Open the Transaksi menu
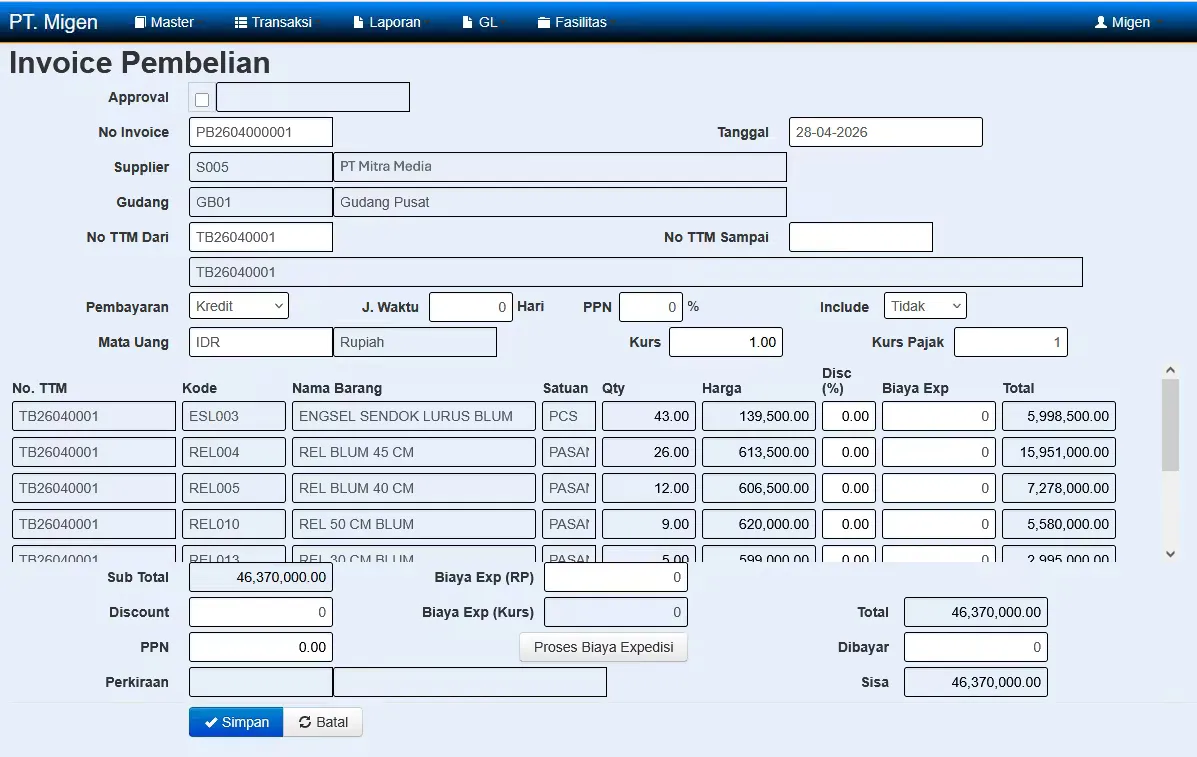The image size is (1197, 757). (x=273, y=22)
